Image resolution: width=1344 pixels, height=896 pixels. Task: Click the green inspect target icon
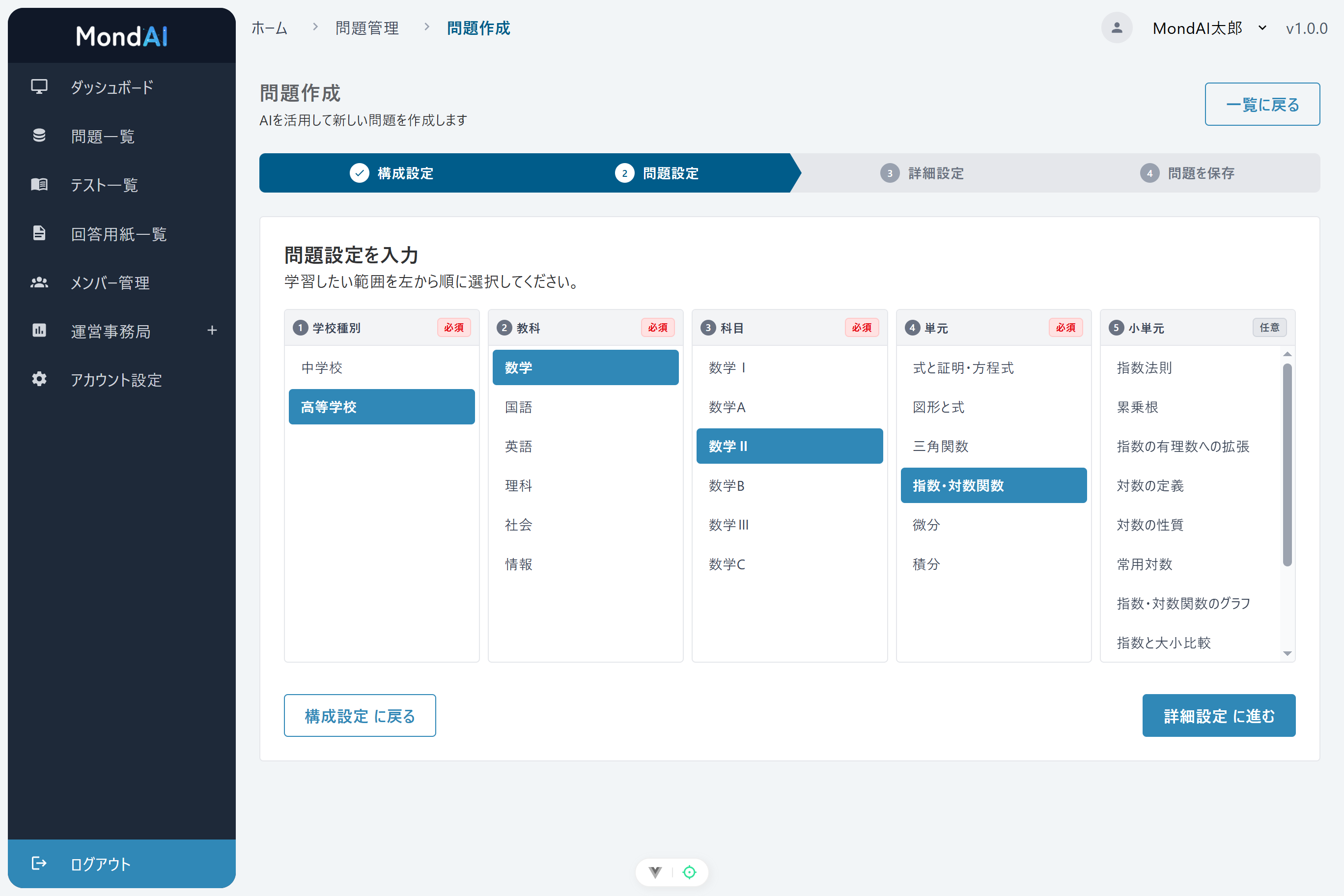pyautogui.click(x=689, y=872)
